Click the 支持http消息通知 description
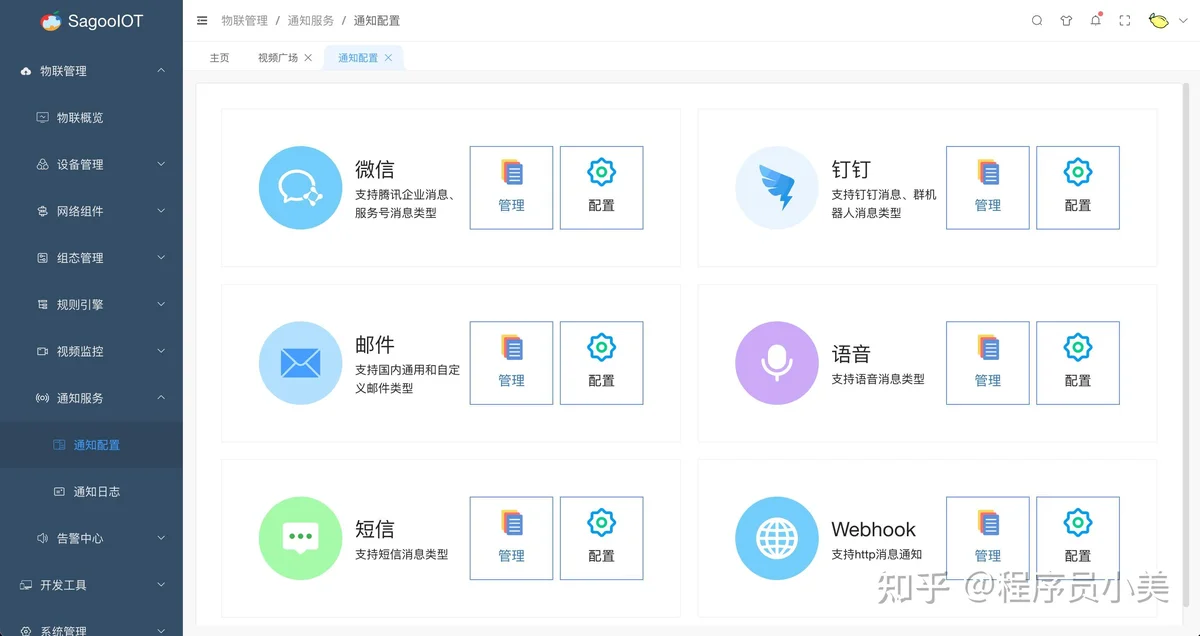Screen dimensions: 1200x636 click(877, 554)
